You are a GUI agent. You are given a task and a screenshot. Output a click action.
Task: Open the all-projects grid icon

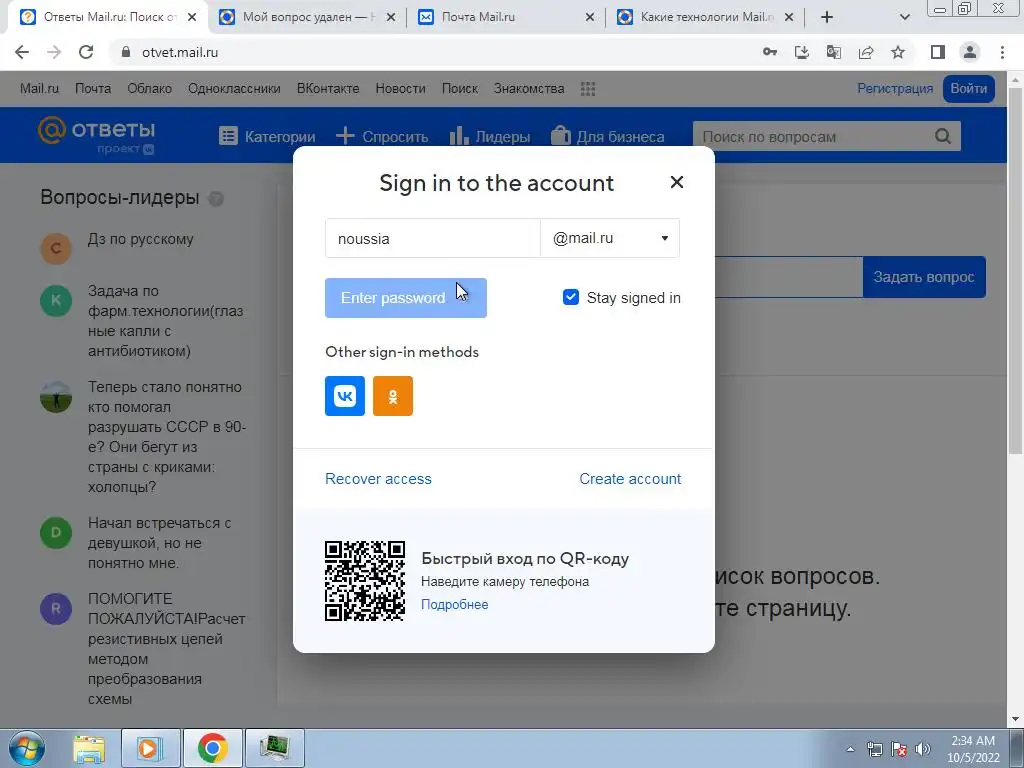coord(588,89)
